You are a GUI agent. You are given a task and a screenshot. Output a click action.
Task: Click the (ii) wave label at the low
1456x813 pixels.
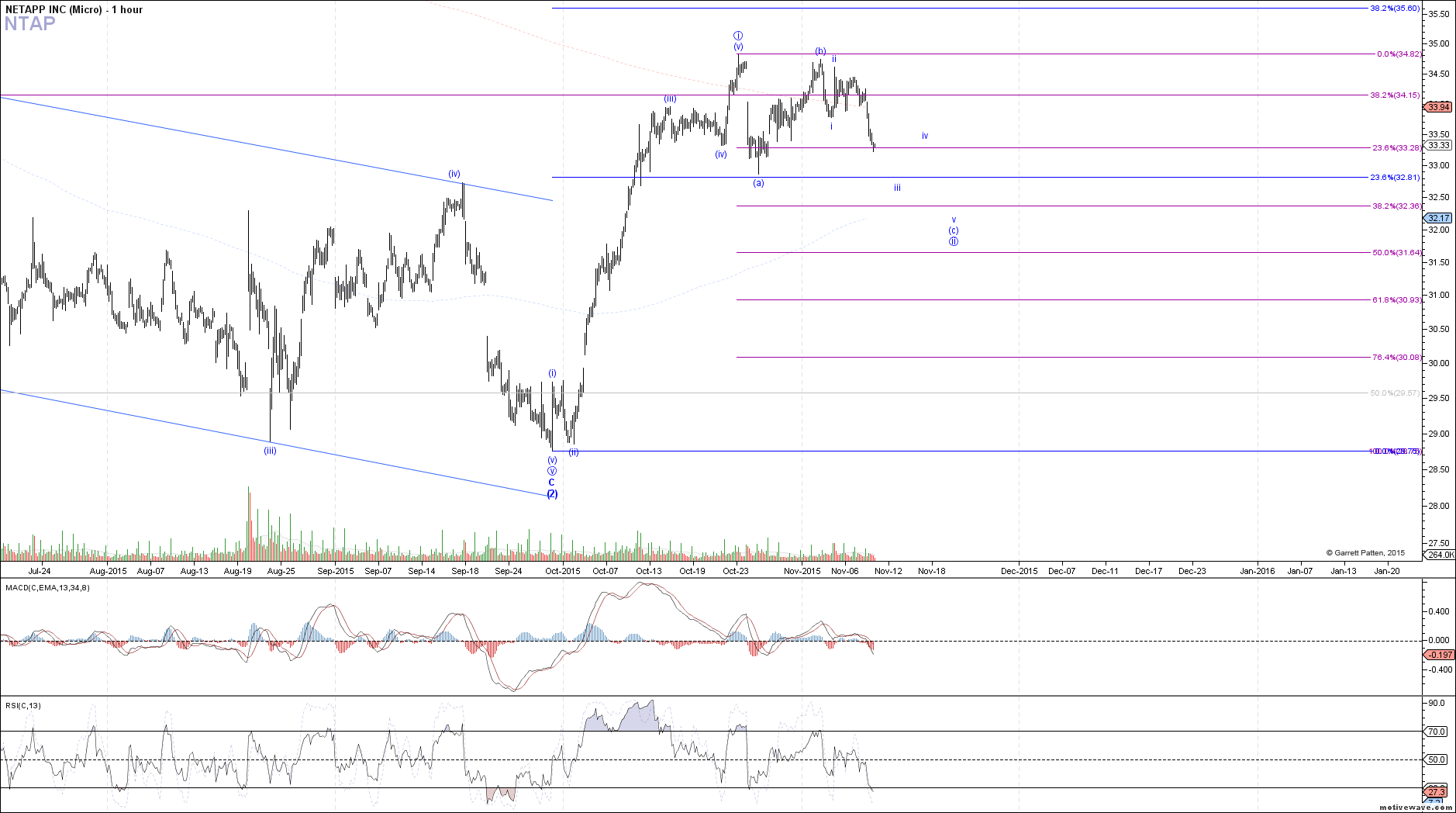coord(573,452)
